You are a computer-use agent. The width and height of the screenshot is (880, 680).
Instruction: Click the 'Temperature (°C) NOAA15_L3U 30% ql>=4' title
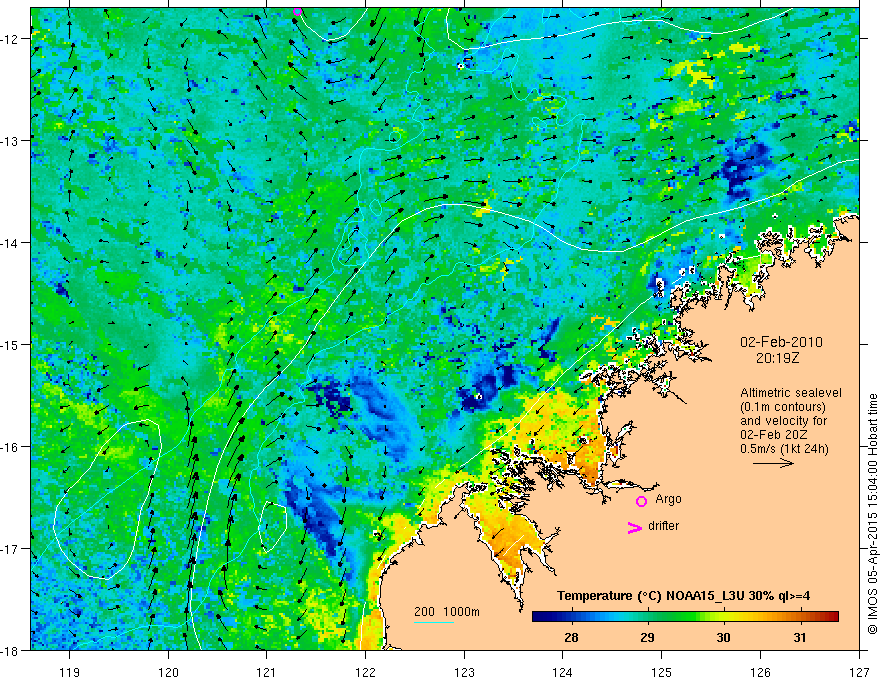pyautogui.click(x=683, y=596)
